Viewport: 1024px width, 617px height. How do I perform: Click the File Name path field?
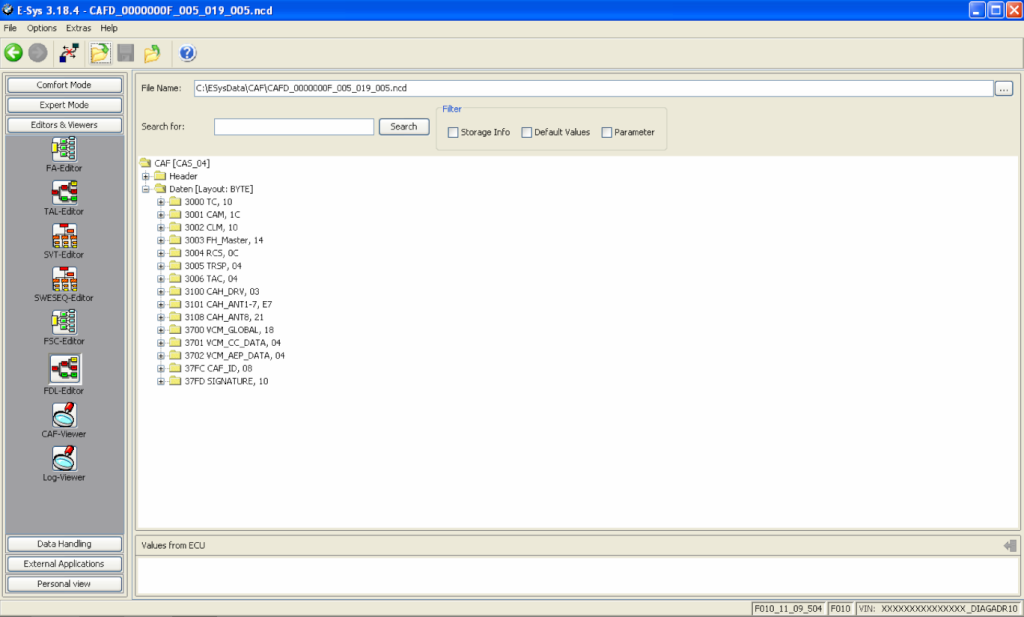[594, 88]
